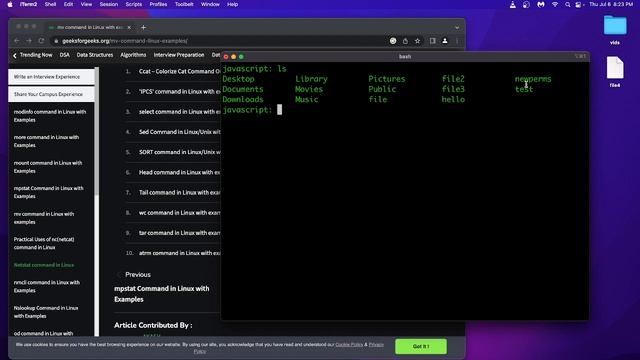Open mount command in Linux link

[48, 167]
